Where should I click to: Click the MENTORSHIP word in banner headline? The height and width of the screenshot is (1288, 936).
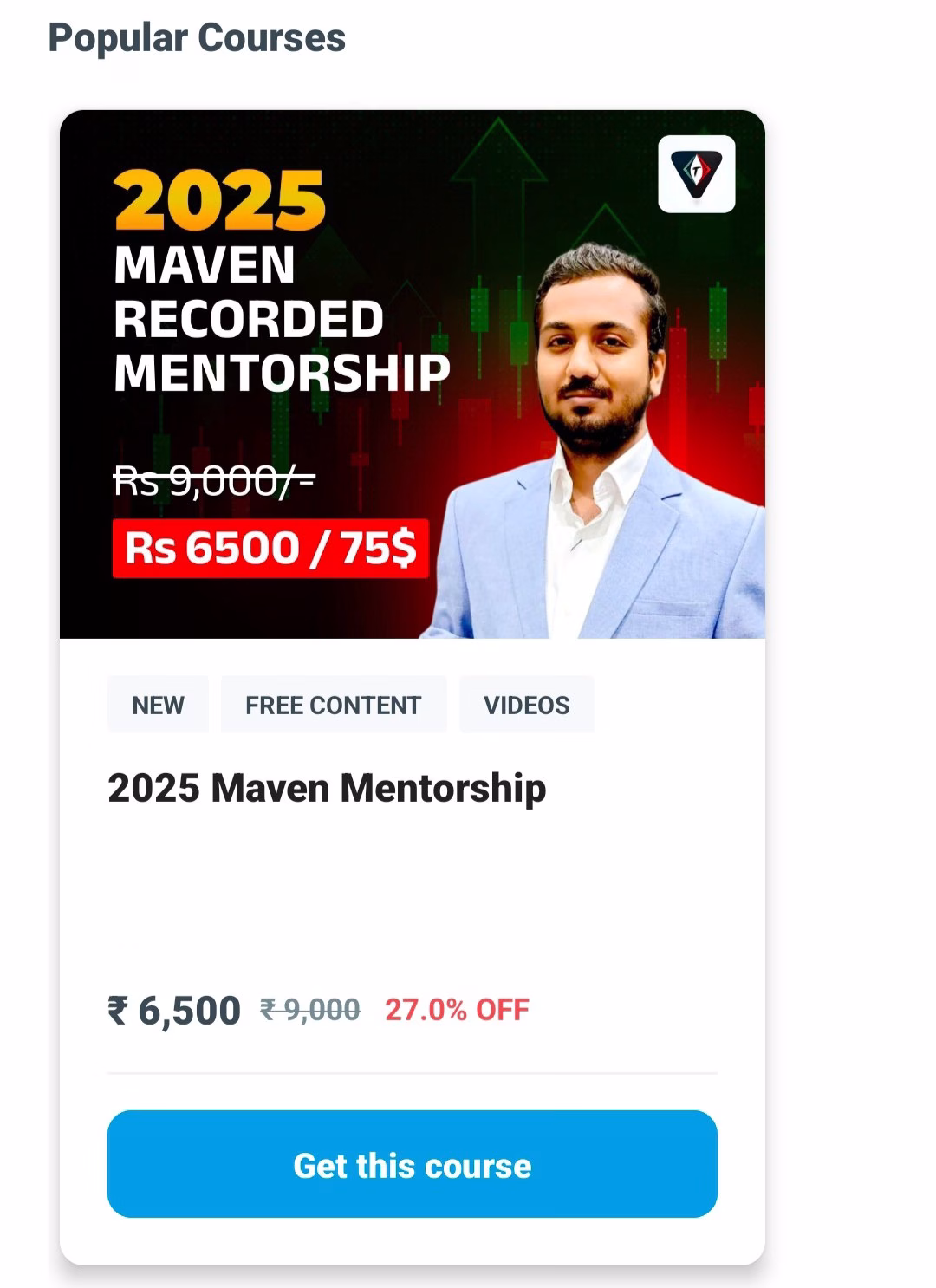click(282, 373)
